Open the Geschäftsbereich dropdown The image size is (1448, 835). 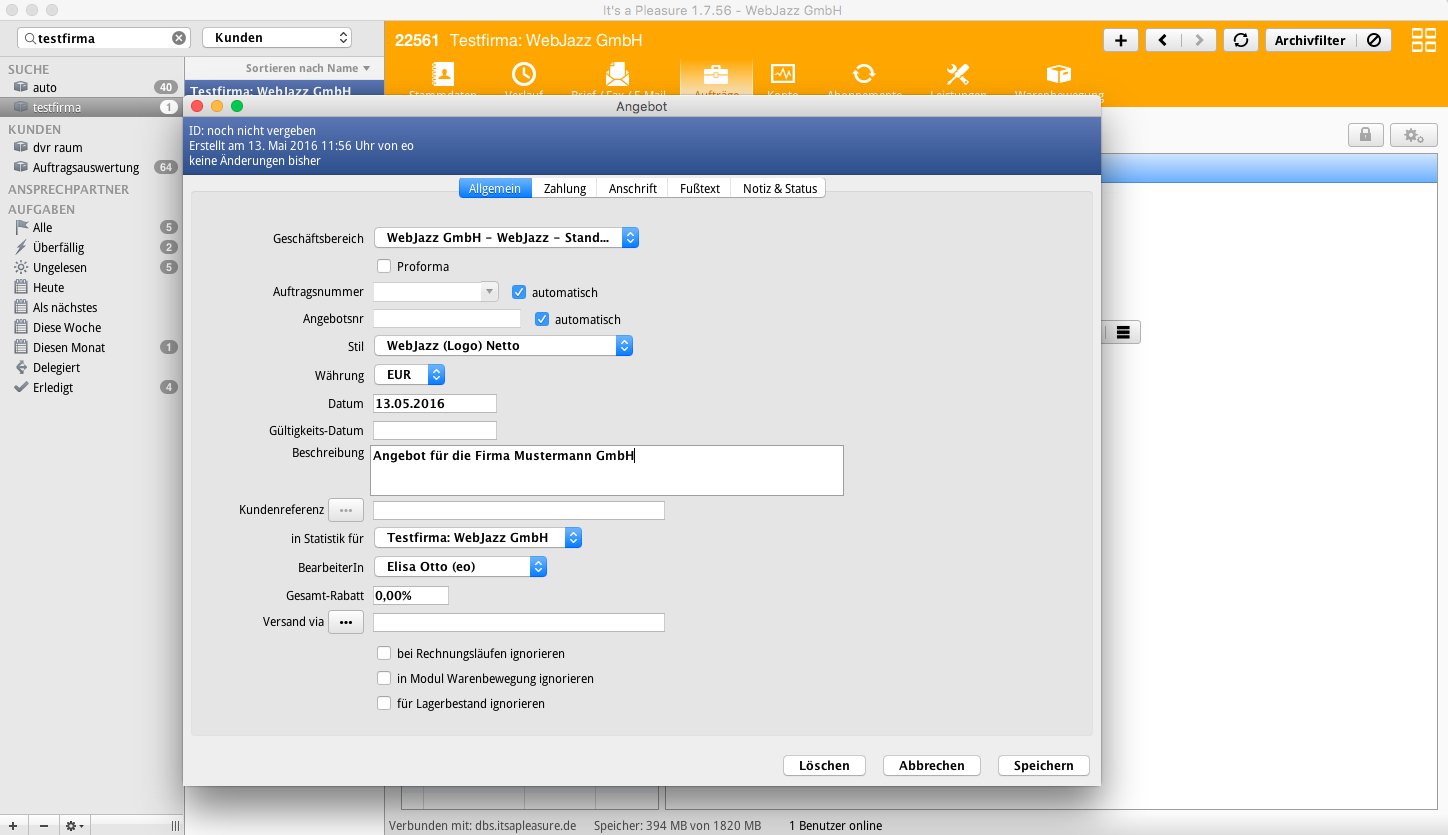click(506, 238)
